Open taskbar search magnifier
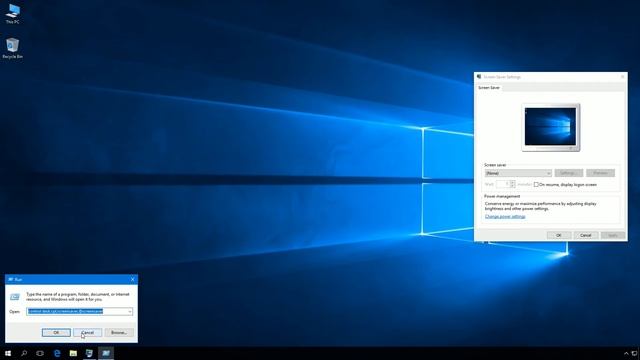 point(24,353)
